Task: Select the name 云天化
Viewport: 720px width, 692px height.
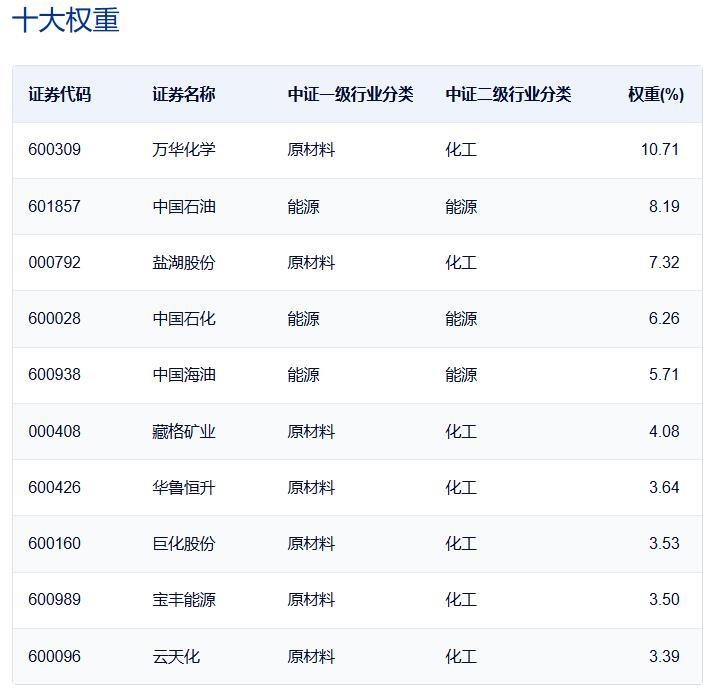Action: click(176, 656)
